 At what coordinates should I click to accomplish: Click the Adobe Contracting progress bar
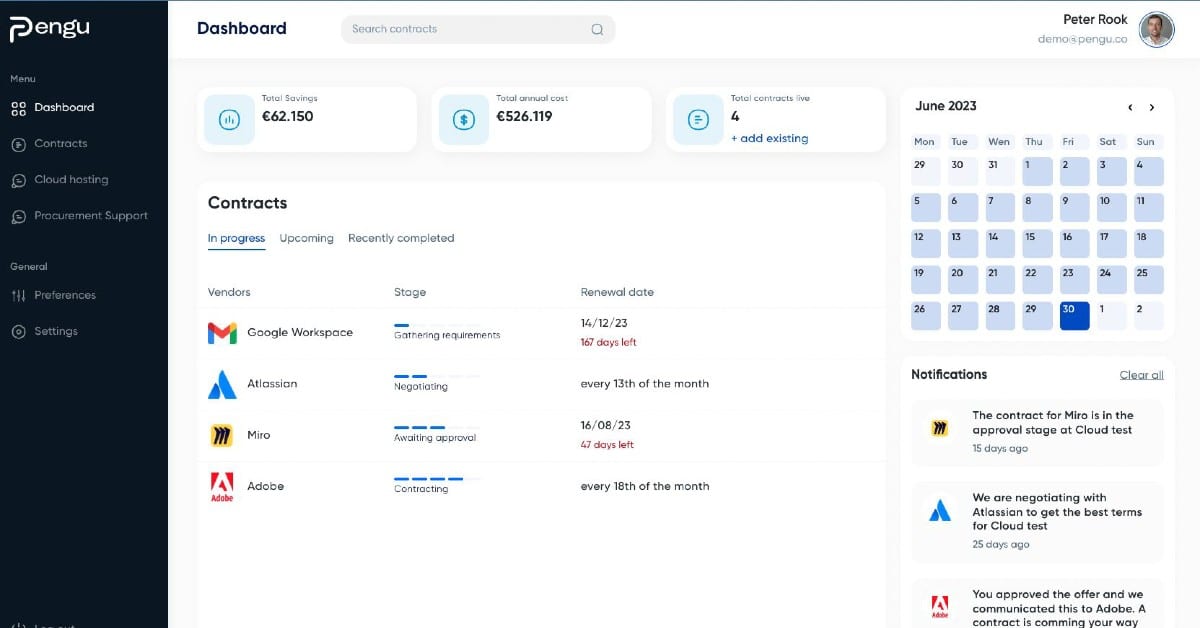437,479
